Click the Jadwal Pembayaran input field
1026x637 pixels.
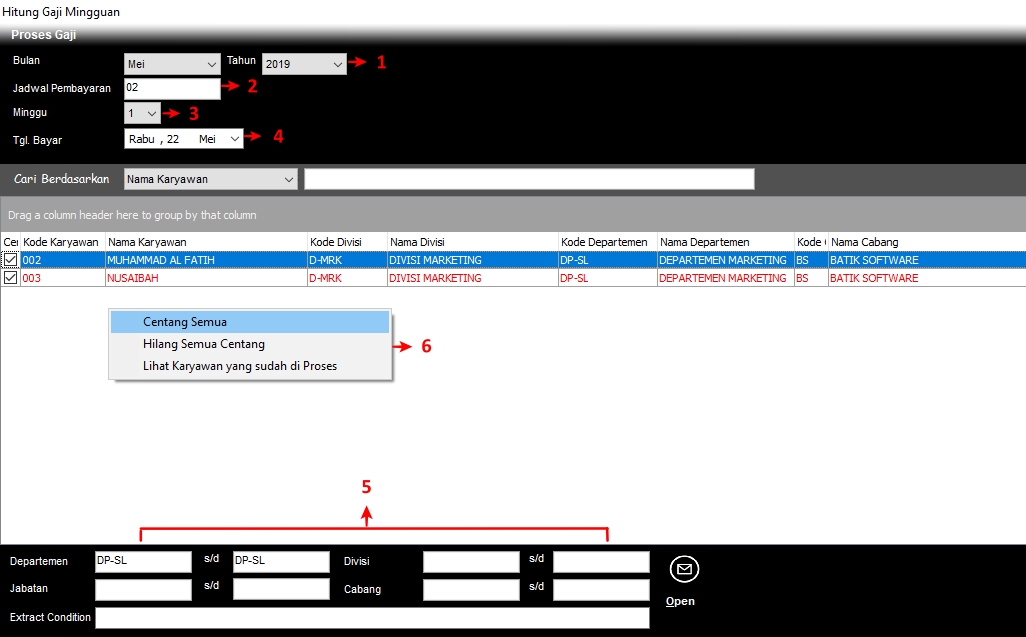(172, 89)
